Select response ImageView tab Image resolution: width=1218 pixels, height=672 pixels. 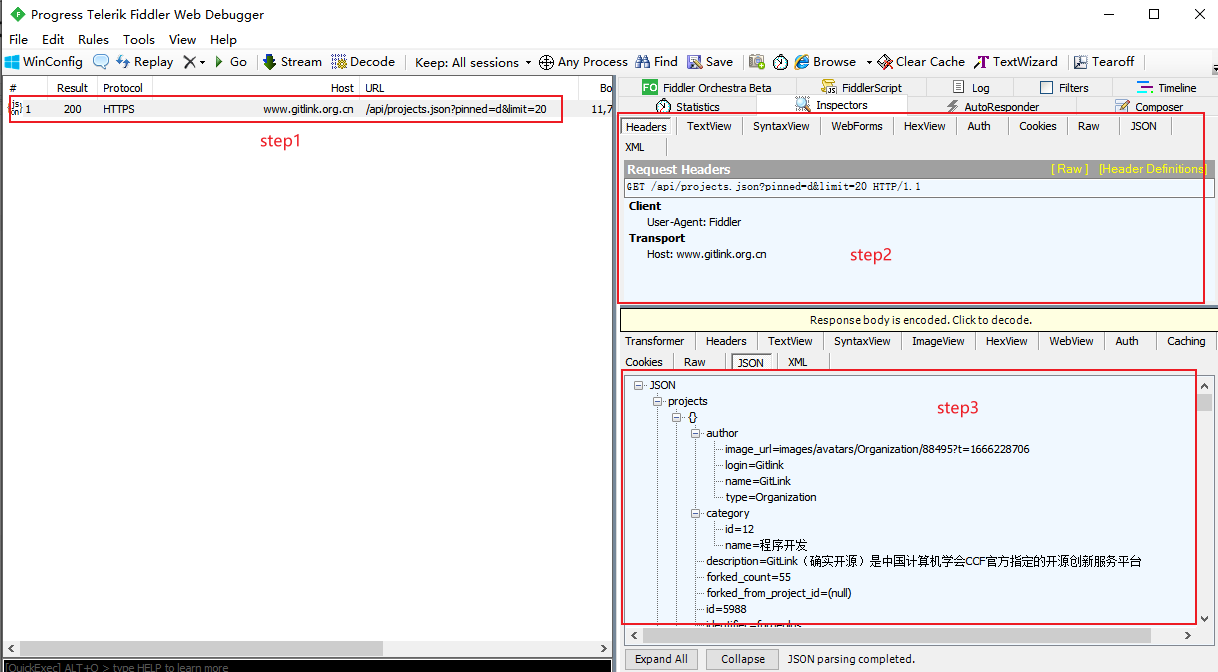[x=938, y=341]
